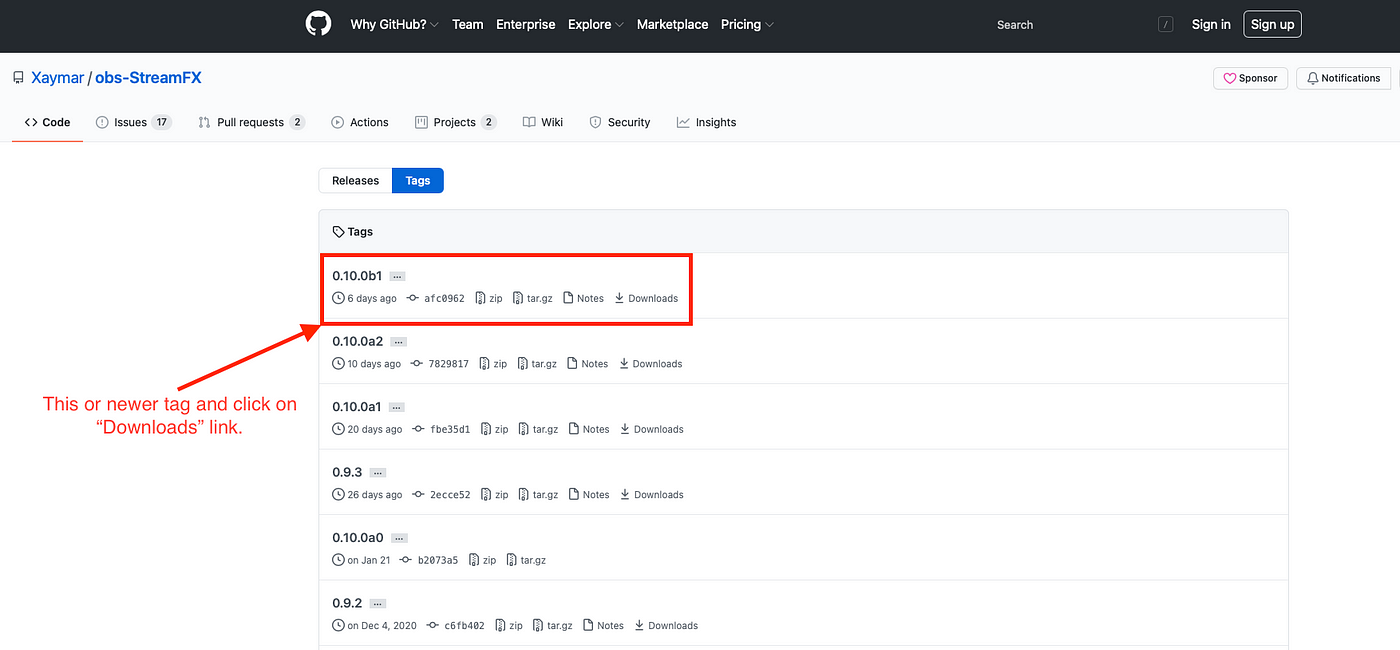Click Downloads for tag 0.9.2
The height and width of the screenshot is (650, 1400).
tap(666, 626)
